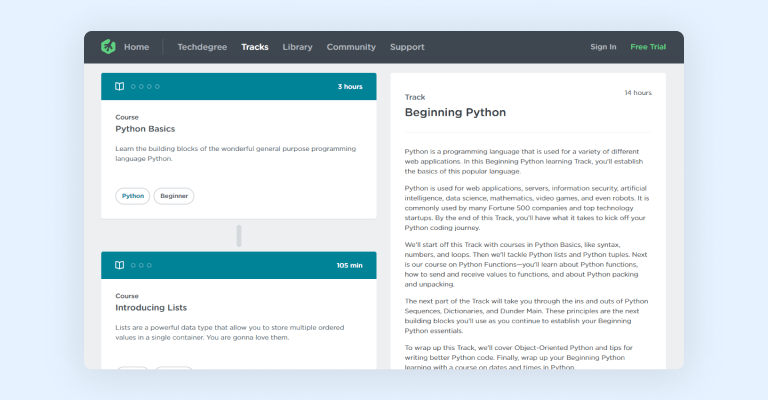Select the Beginner tag on Python Basics
The image size is (768, 400).
point(174,196)
